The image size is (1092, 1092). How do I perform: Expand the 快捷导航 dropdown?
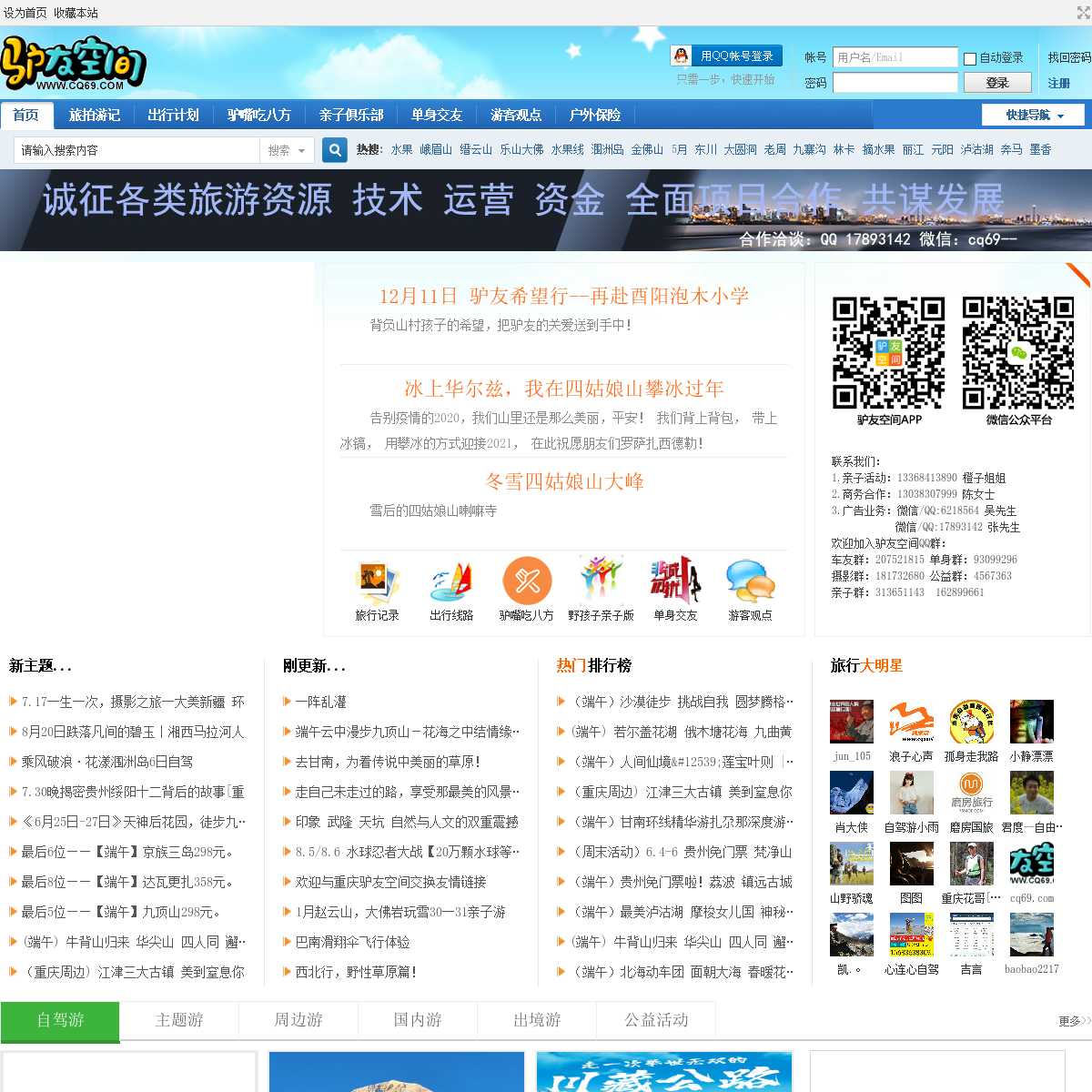1034,115
